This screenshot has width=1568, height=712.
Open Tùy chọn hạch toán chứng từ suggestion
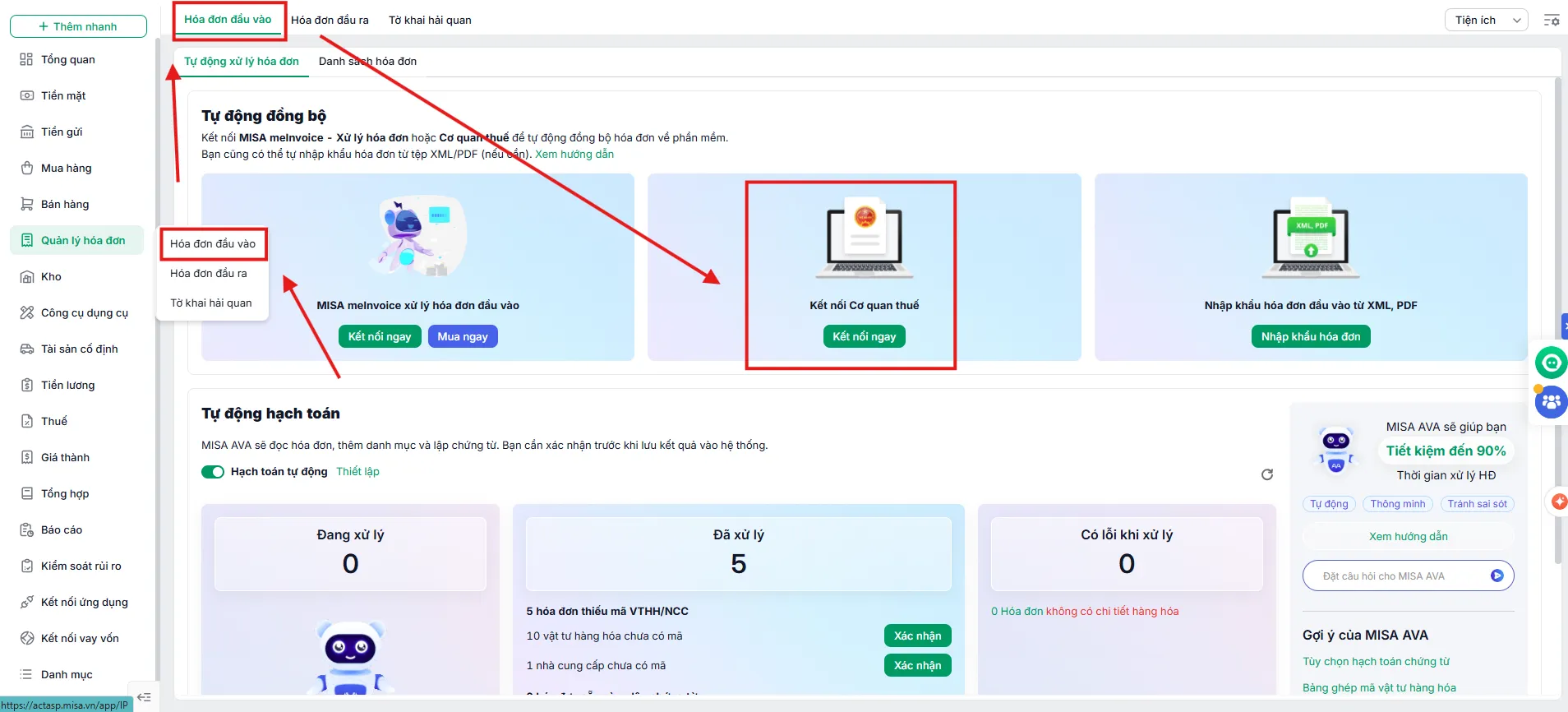1377,661
